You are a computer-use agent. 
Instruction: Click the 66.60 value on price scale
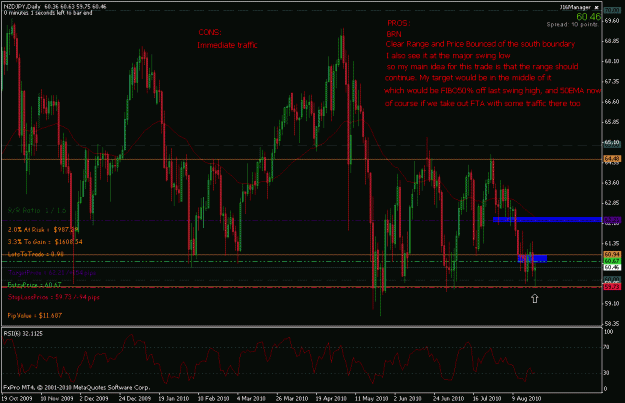click(612, 102)
